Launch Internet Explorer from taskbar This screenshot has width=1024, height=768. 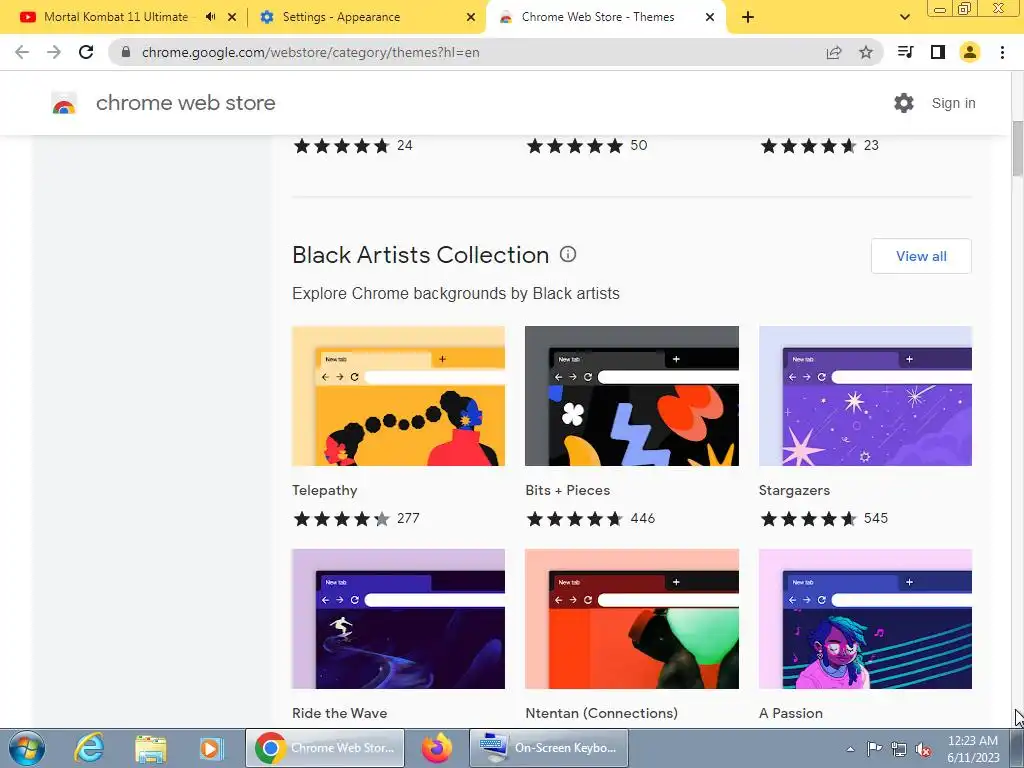pyautogui.click(x=89, y=748)
